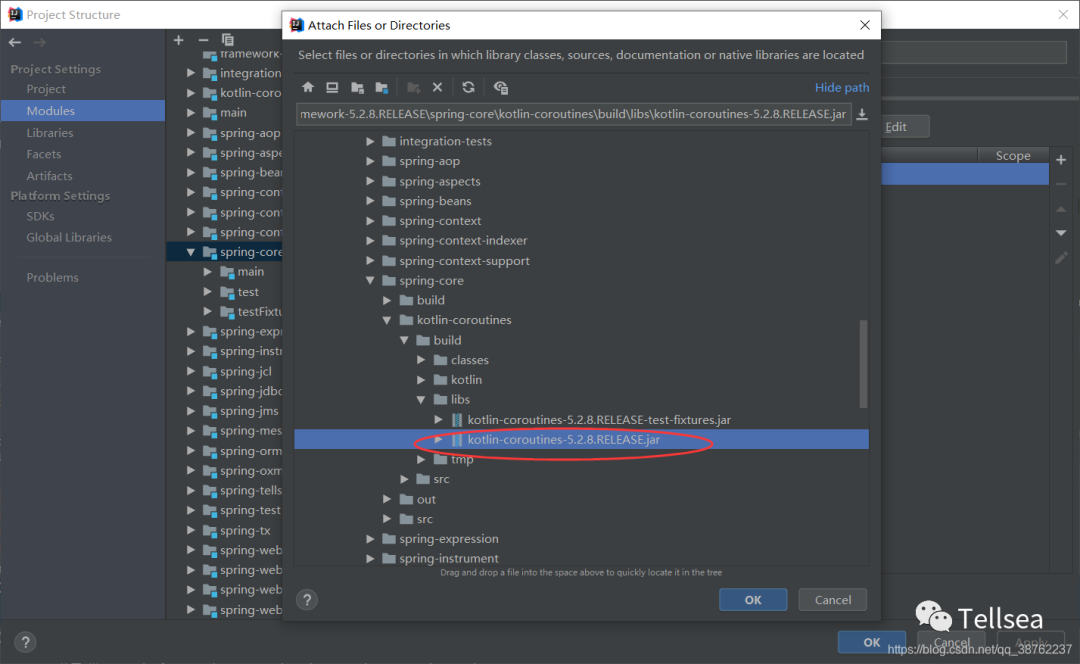Open Problems section
This screenshot has width=1080, height=664.
52,278
